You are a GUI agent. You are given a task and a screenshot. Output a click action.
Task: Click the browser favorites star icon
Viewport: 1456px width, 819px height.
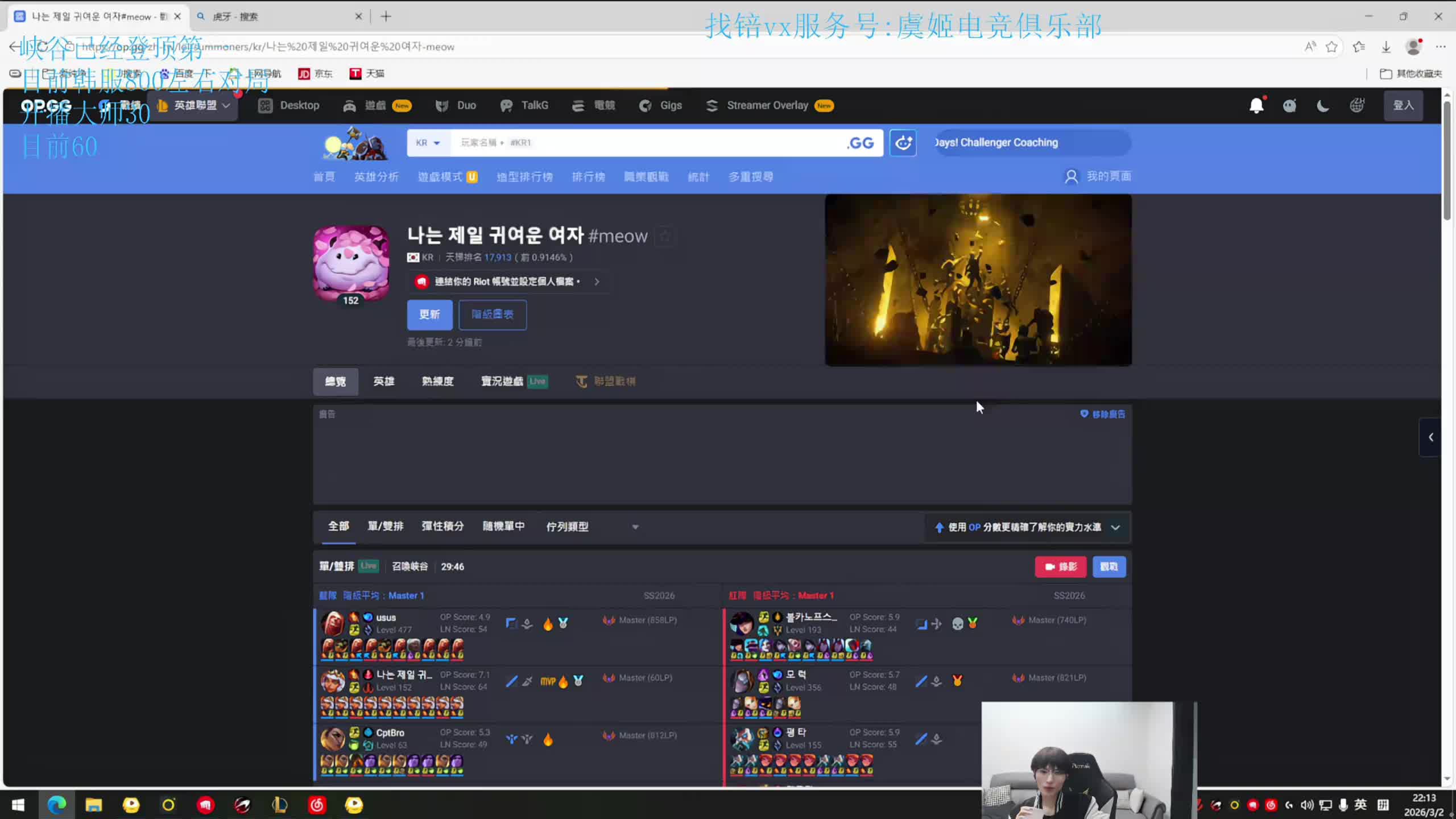[1331, 47]
